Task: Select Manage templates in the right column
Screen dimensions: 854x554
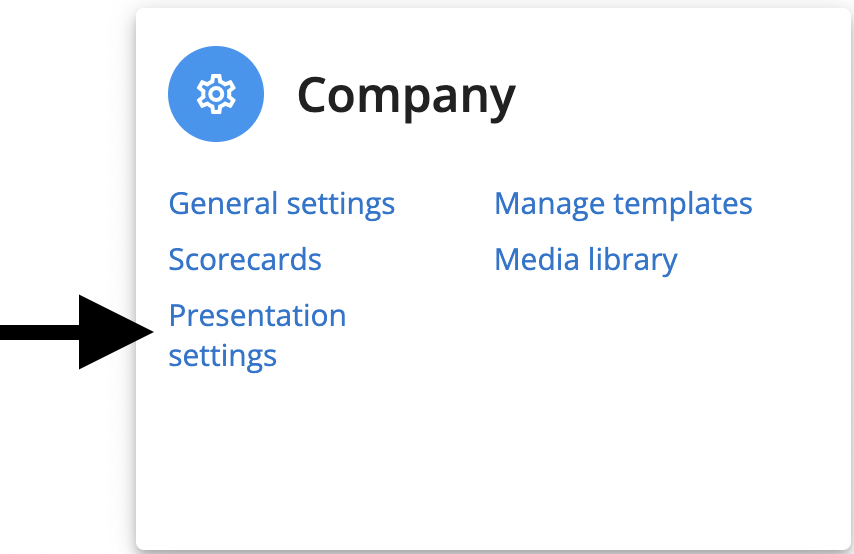Action: (623, 204)
